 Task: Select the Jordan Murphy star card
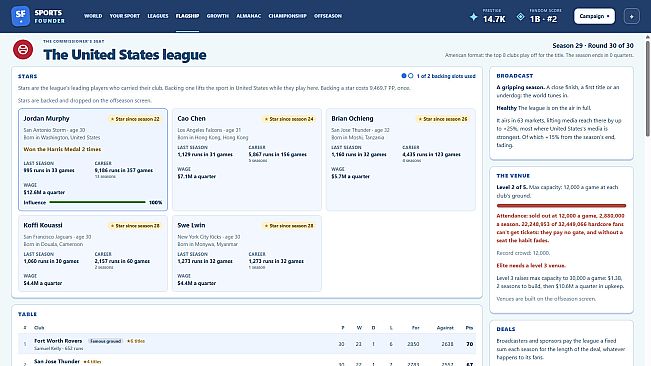click(x=93, y=160)
